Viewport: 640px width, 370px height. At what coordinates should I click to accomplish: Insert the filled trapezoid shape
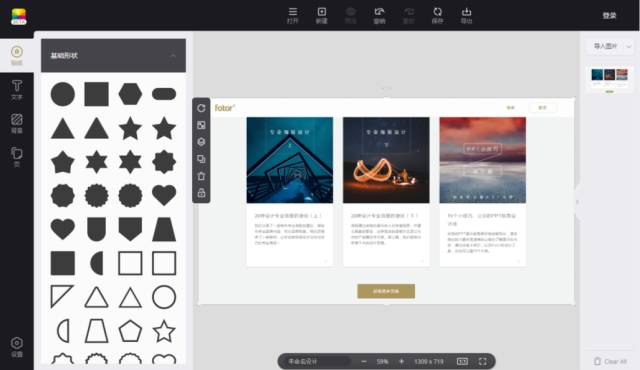(x=164, y=229)
